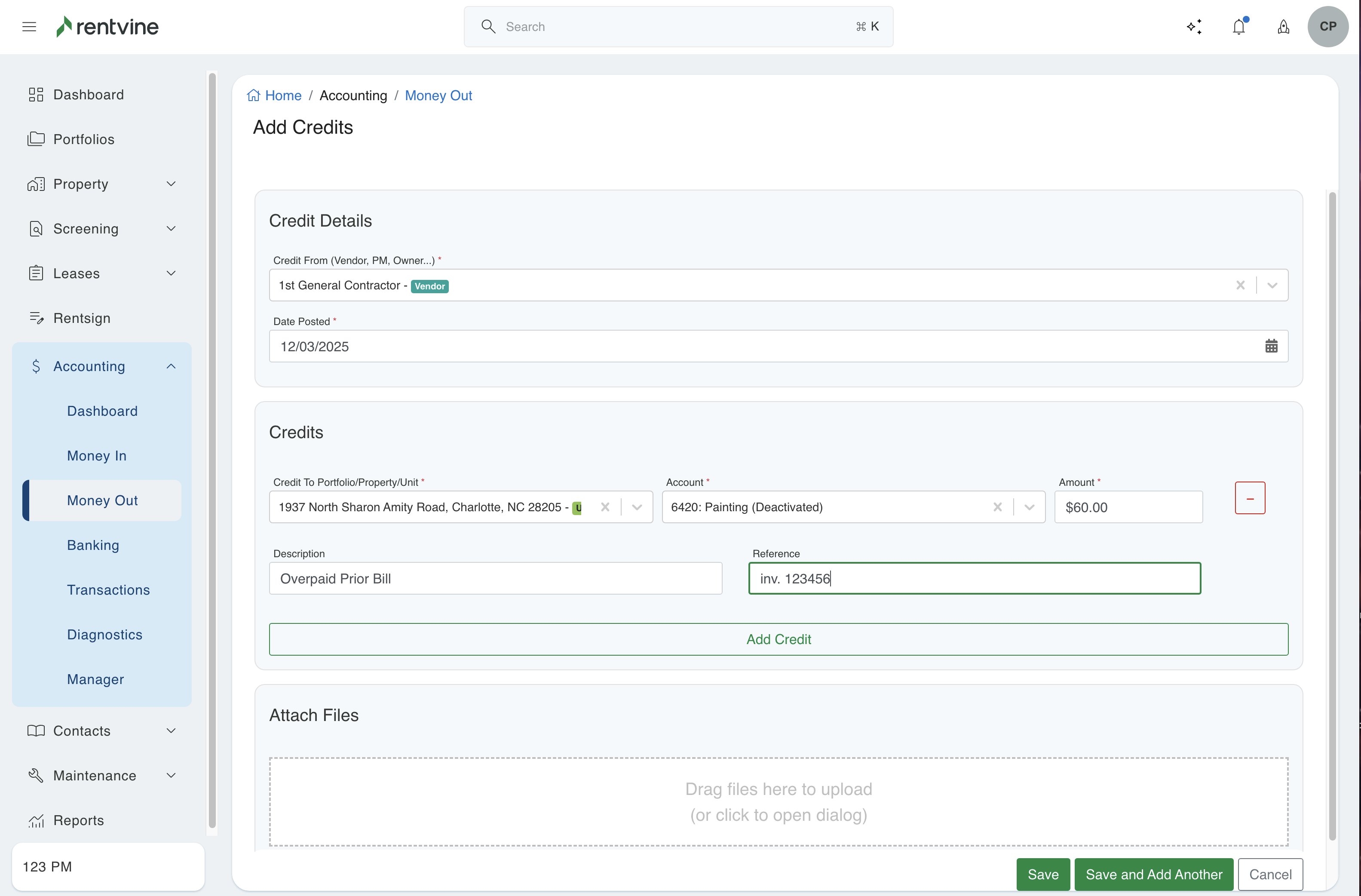
Task: Click the Home breadcrumb icon
Action: point(253,95)
